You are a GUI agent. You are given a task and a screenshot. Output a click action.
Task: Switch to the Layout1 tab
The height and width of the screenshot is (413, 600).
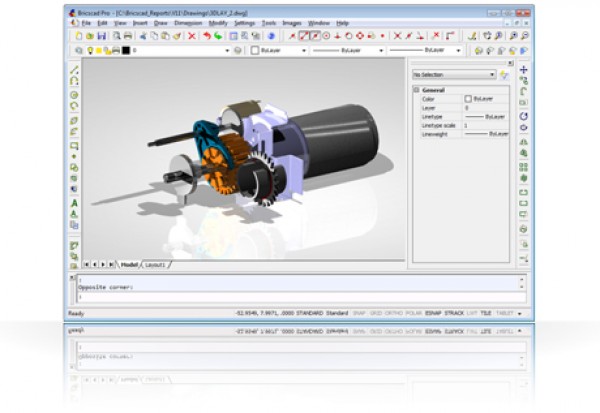tap(154, 264)
